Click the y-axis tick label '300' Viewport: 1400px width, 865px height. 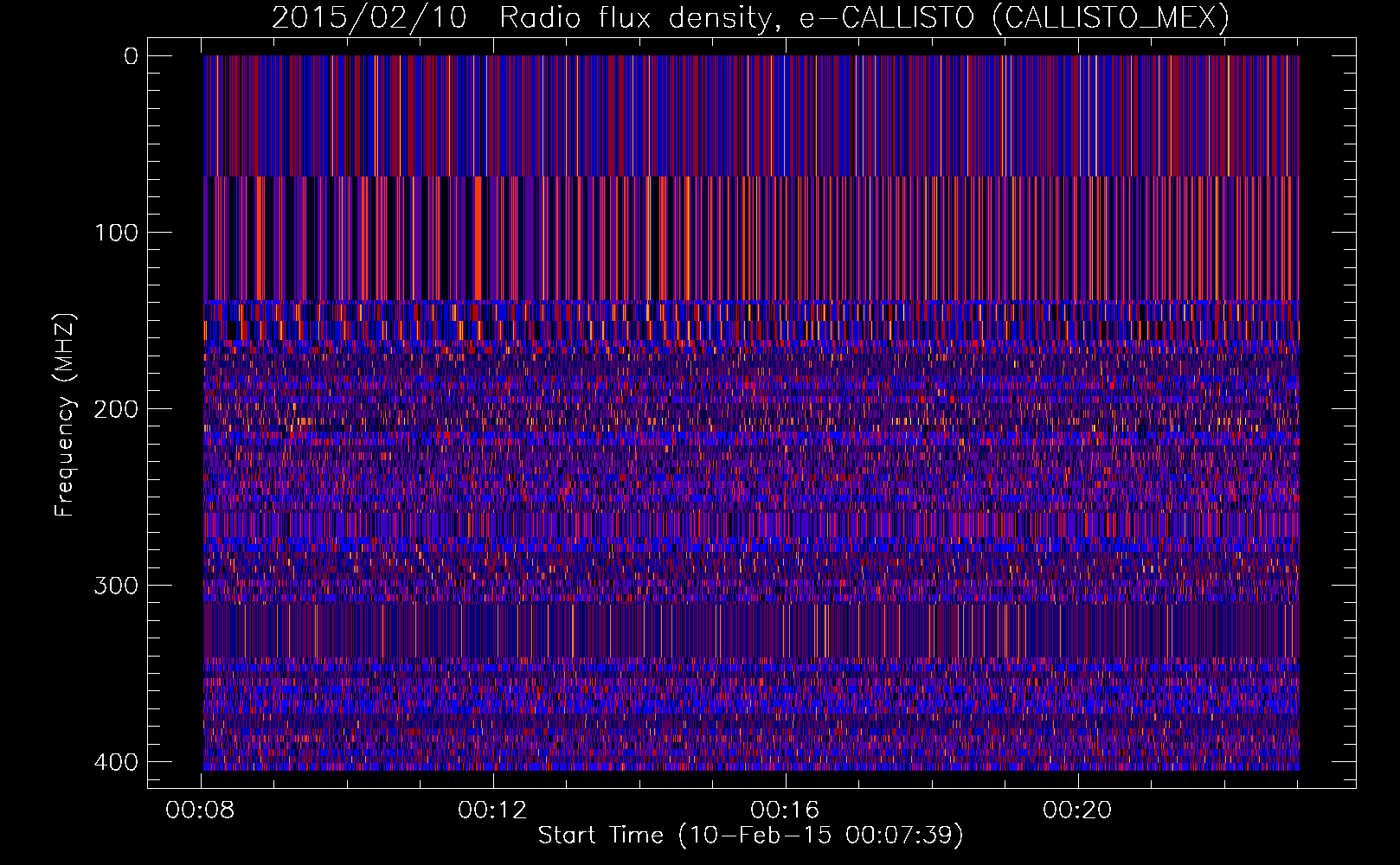(116, 586)
